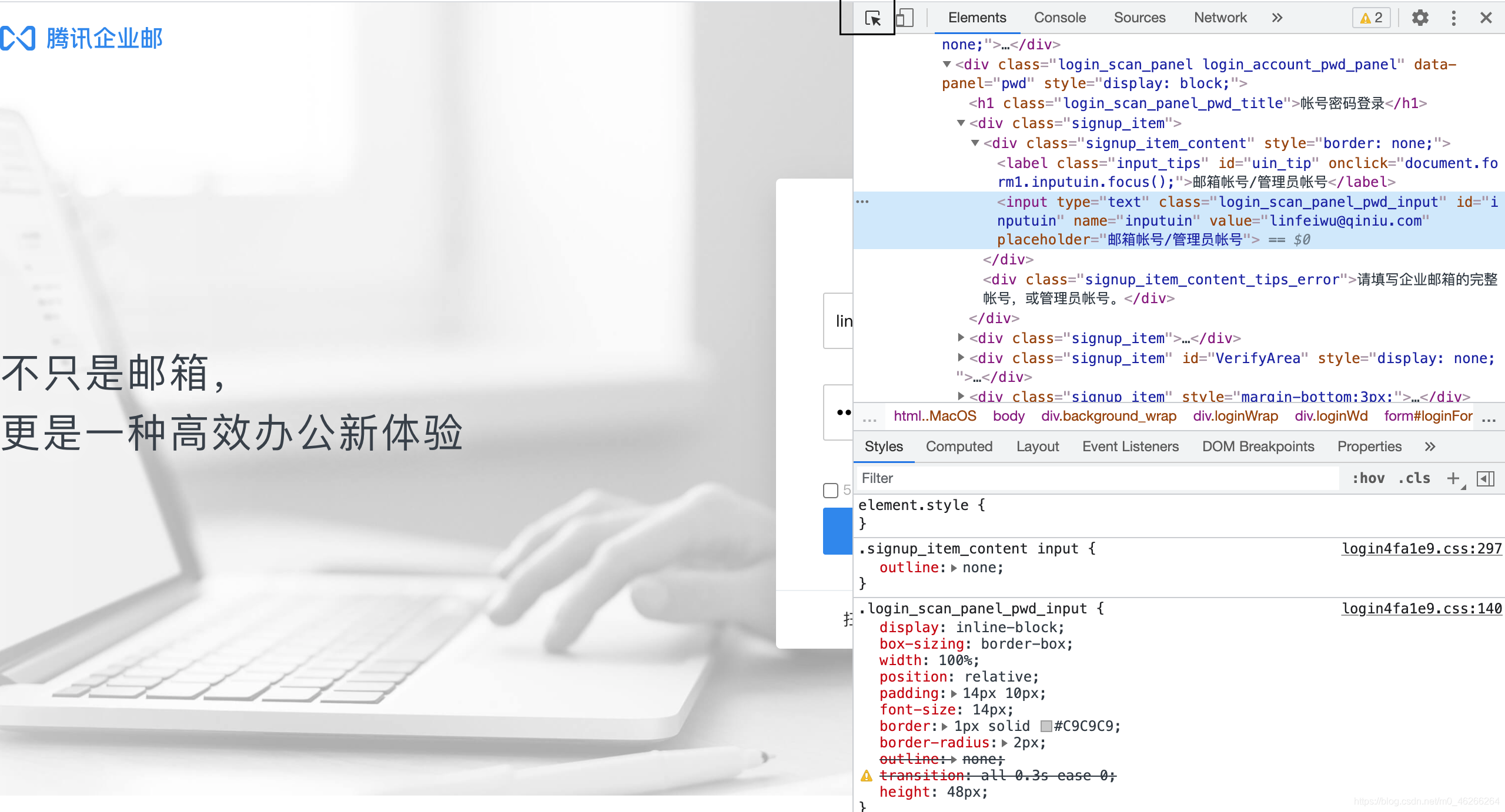Click the #C9C9C9 border color swatch

coord(1046,726)
